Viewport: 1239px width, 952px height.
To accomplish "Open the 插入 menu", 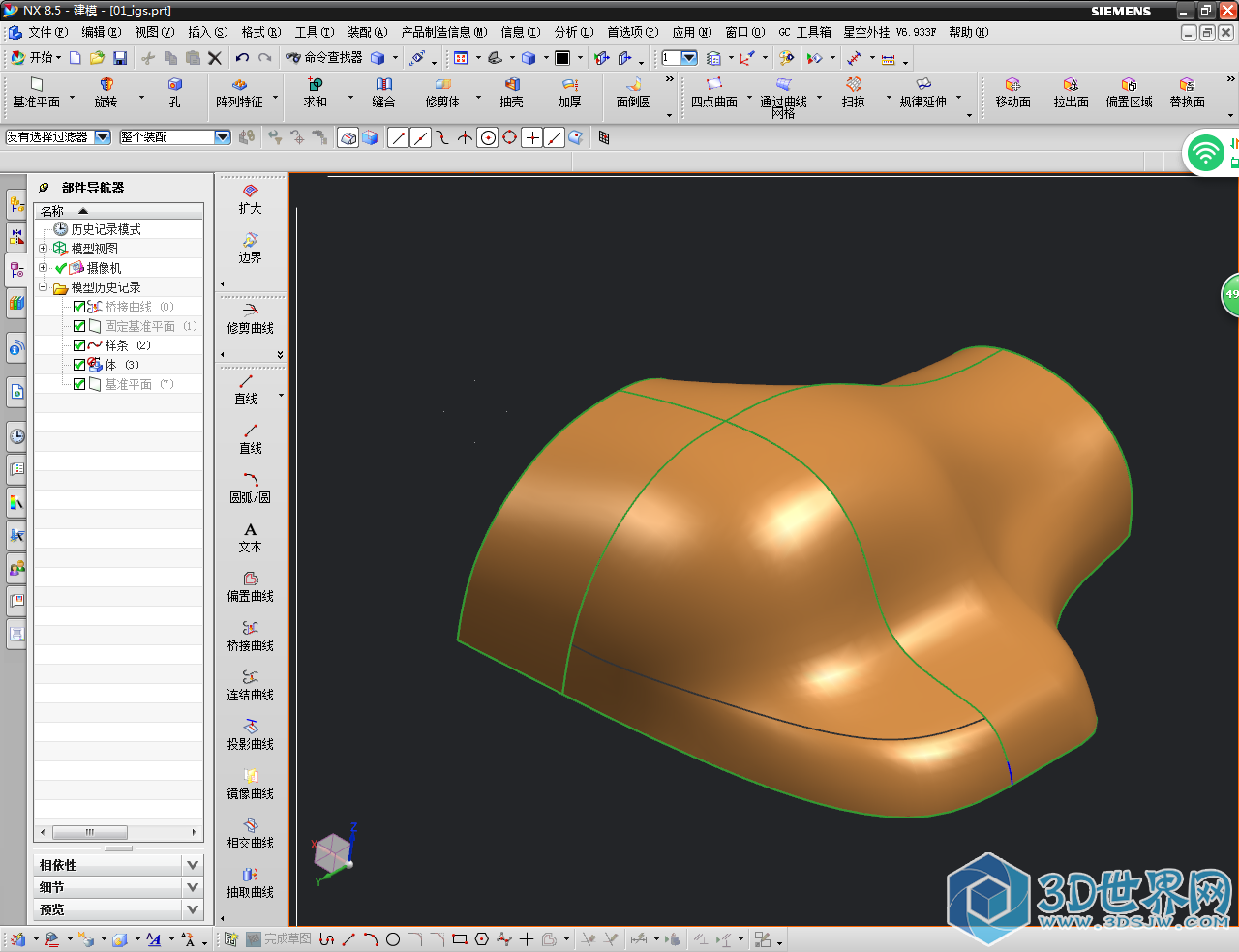I will click(x=207, y=32).
